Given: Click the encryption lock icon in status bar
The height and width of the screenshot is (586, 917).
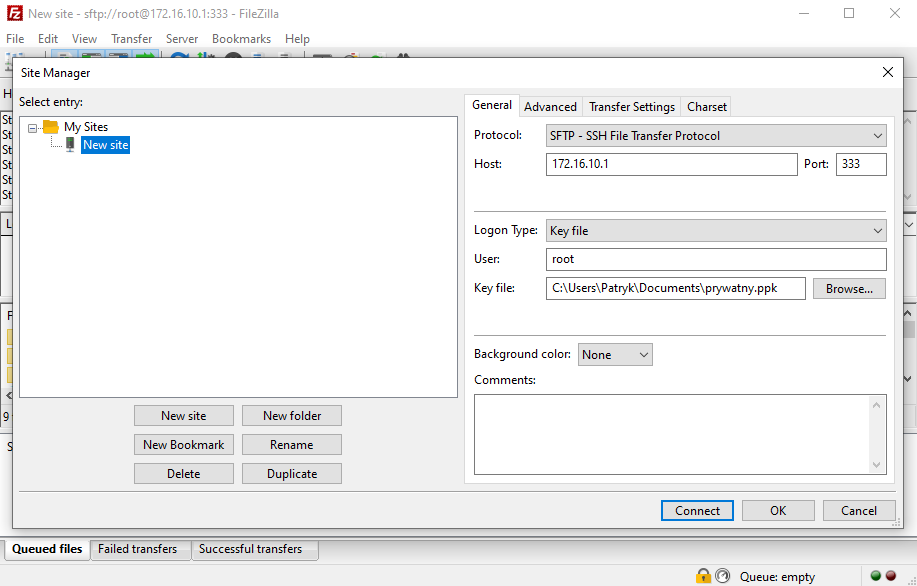Looking at the screenshot, I should click(x=703, y=576).
